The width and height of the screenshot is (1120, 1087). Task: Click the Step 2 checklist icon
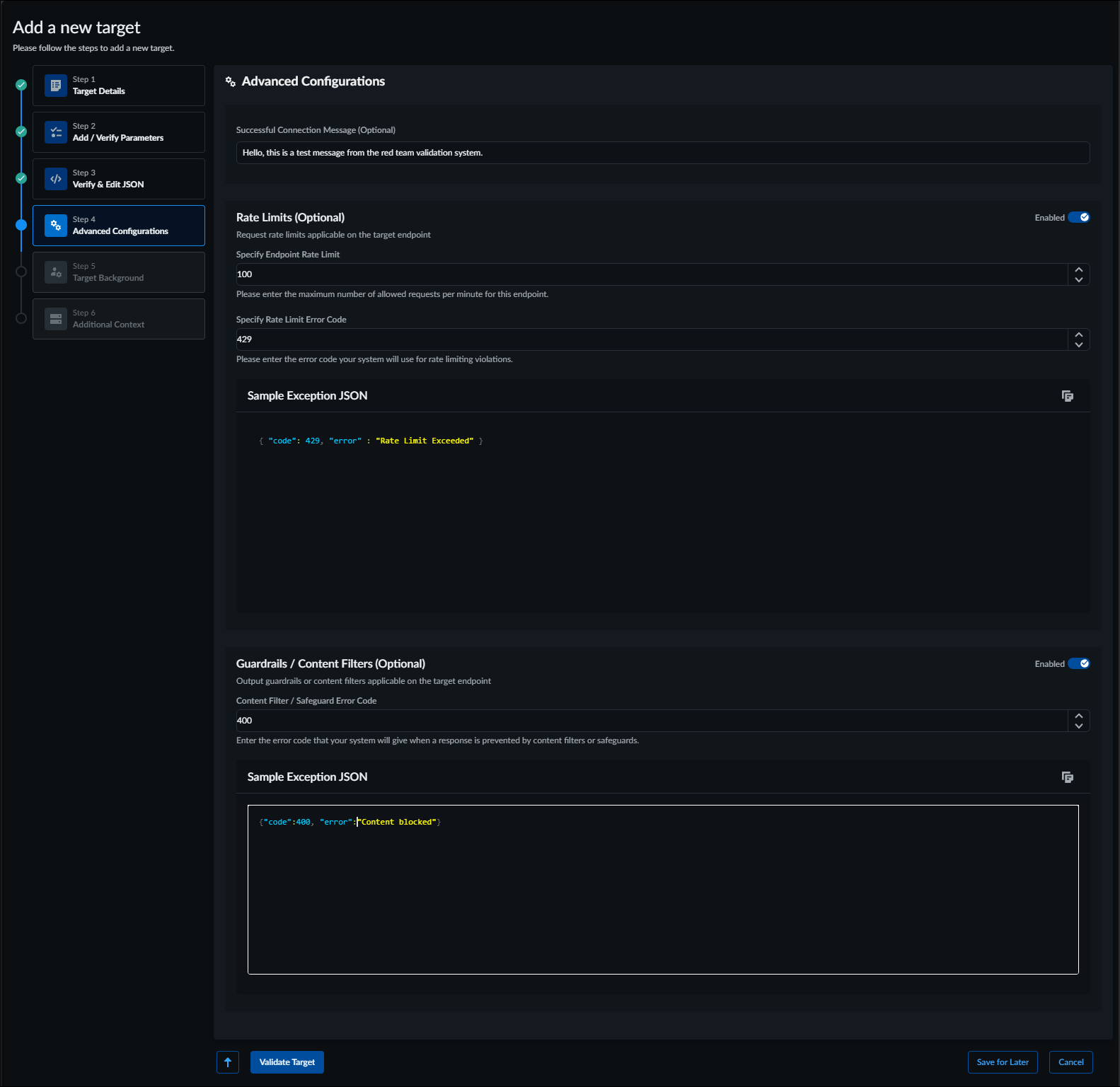56,132
